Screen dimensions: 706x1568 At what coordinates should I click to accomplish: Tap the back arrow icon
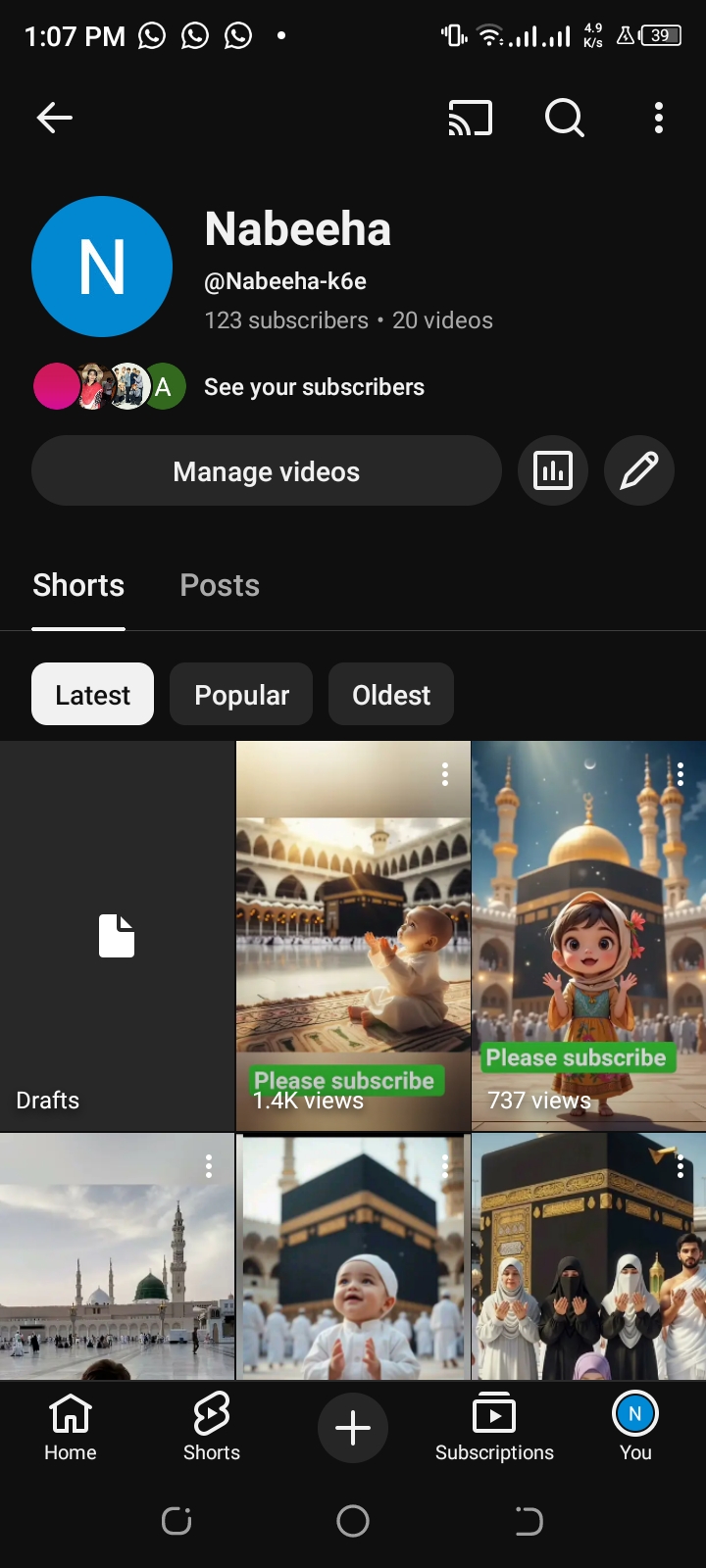55,118
